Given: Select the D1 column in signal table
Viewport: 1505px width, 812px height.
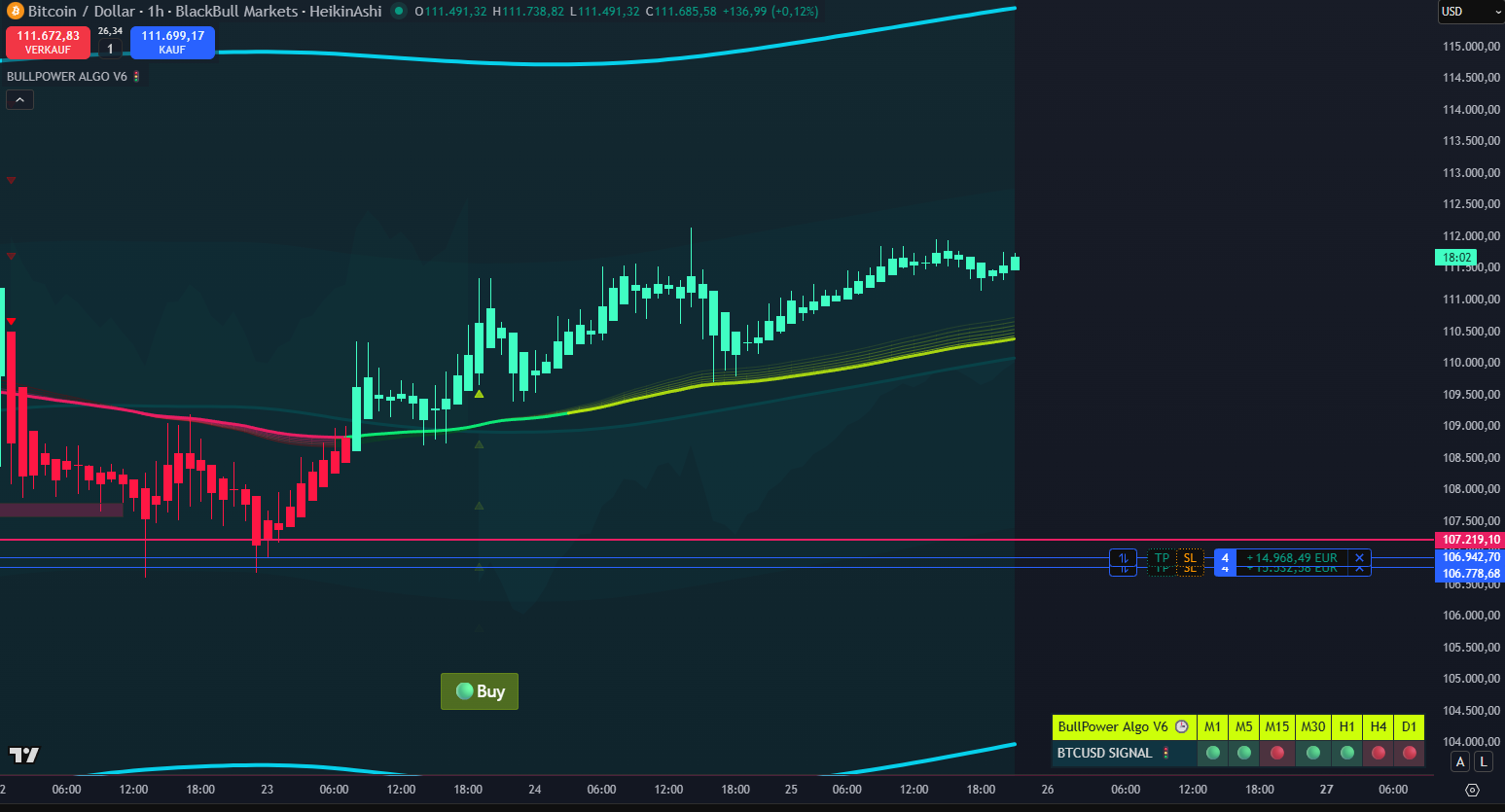Looking at the screenshot, I should [x=1409, y=726].
